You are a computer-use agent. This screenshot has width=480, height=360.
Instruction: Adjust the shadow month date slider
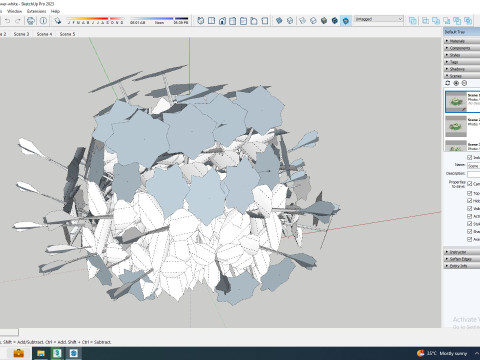coord(95,19)
